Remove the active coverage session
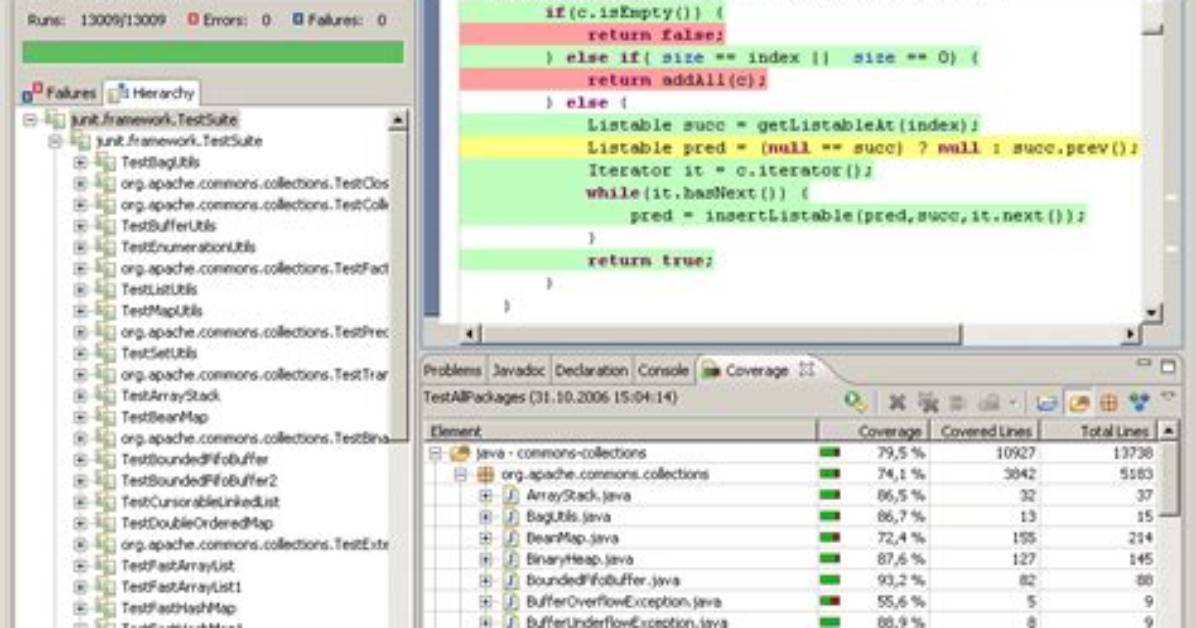Viewport: 1196px width, 628px height. (x=897, y=402)
